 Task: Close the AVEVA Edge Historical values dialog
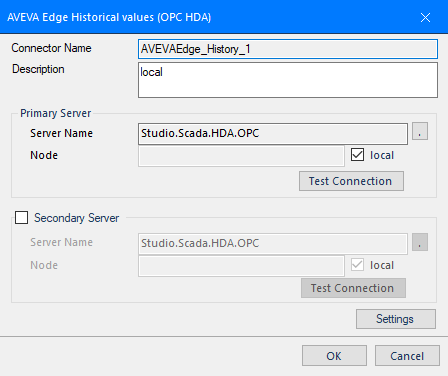(x=425, y=17)
